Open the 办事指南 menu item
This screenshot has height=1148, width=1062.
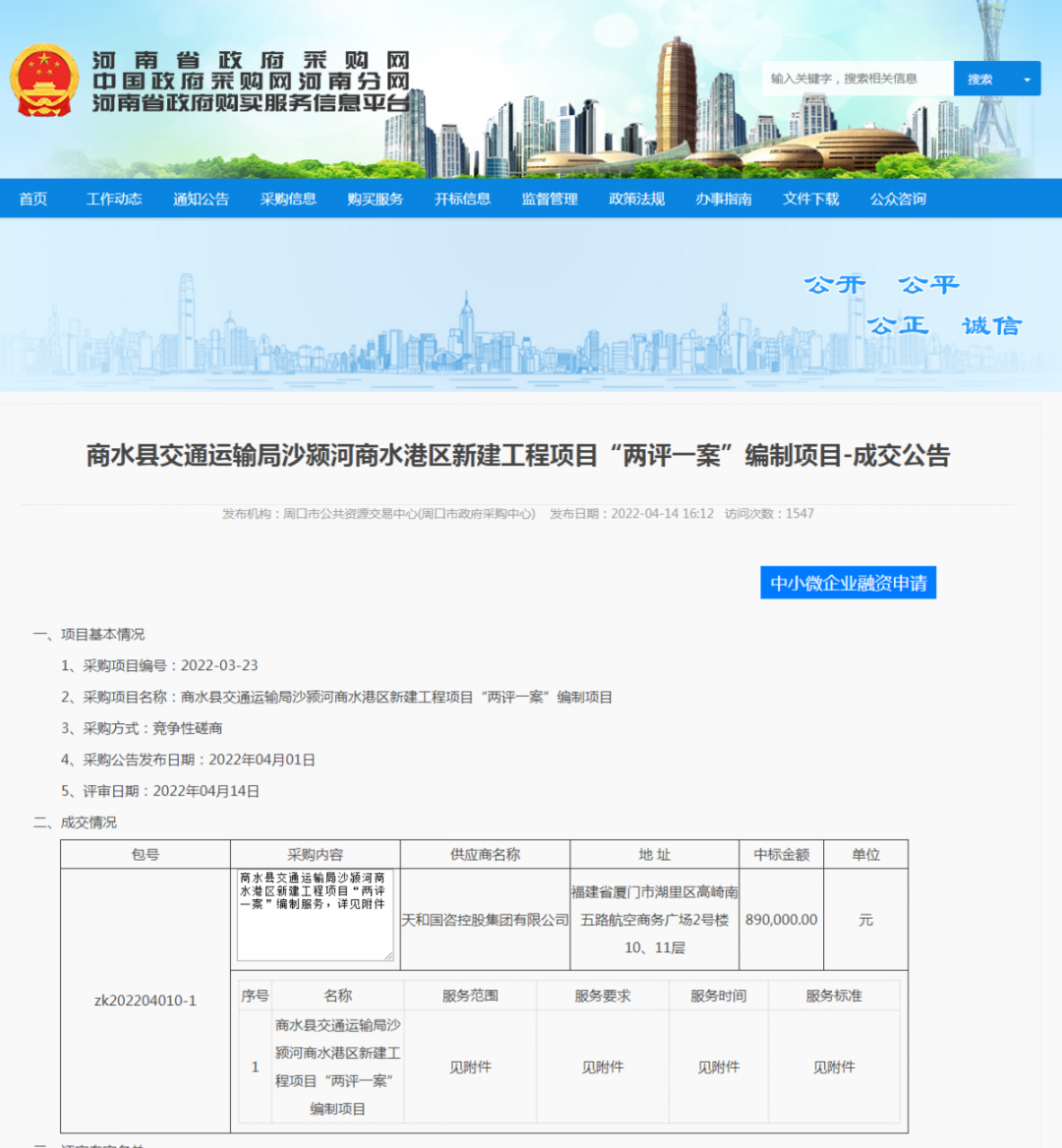[724, 200]
